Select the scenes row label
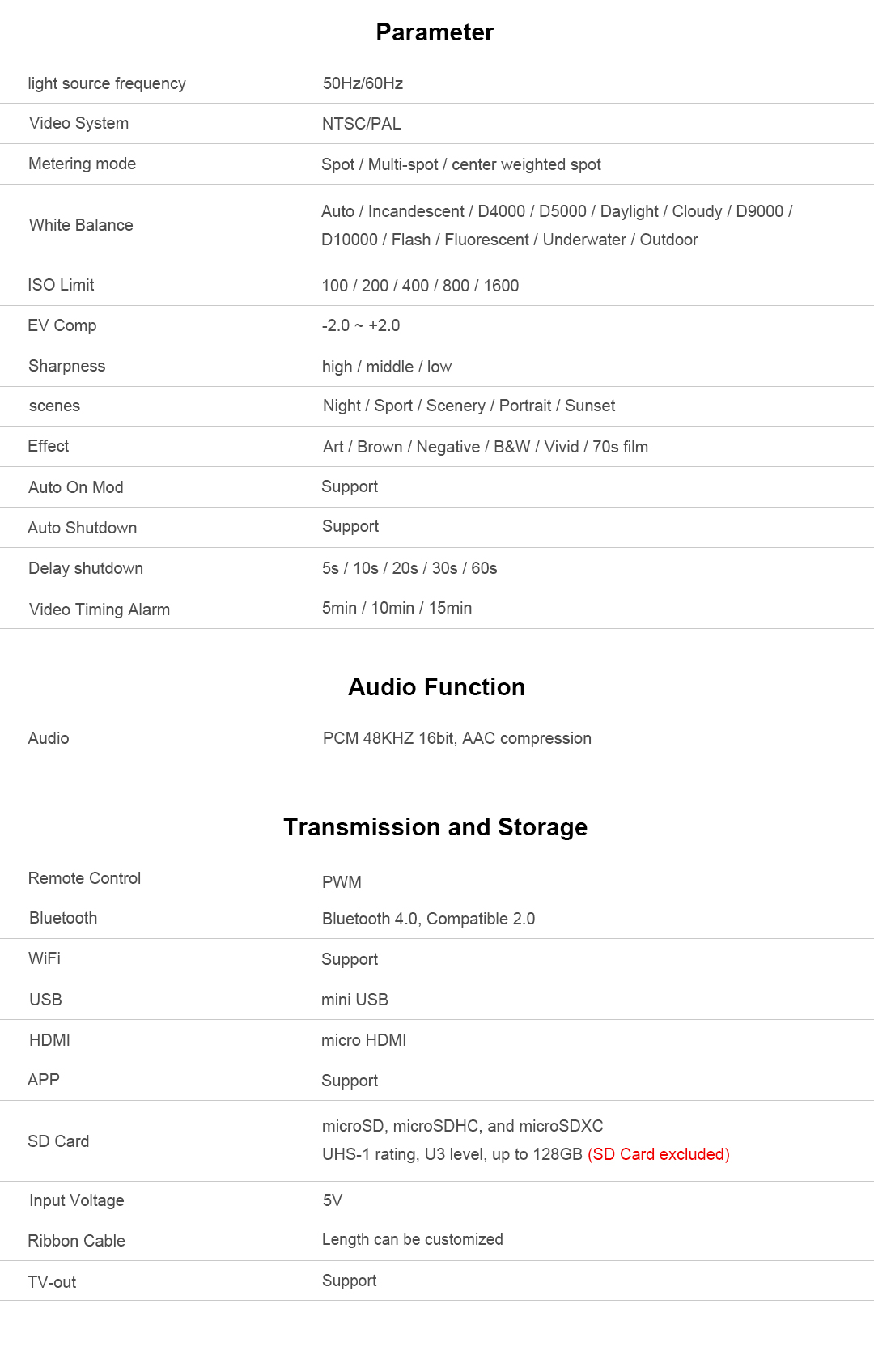Viewport: 874px width, 1372px height. click(x=54, y=406)
